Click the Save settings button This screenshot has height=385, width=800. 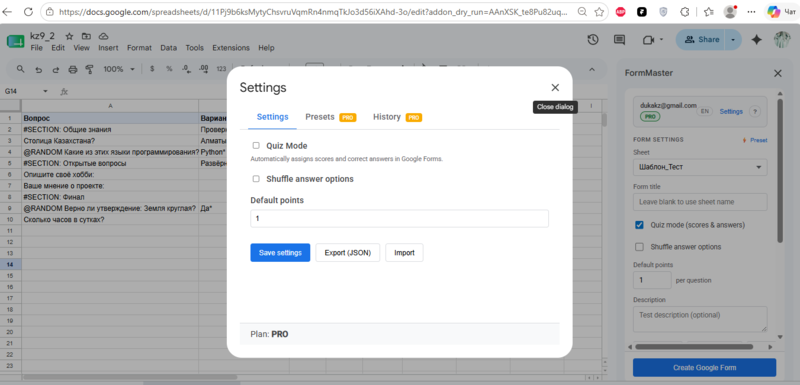point(280,252)
